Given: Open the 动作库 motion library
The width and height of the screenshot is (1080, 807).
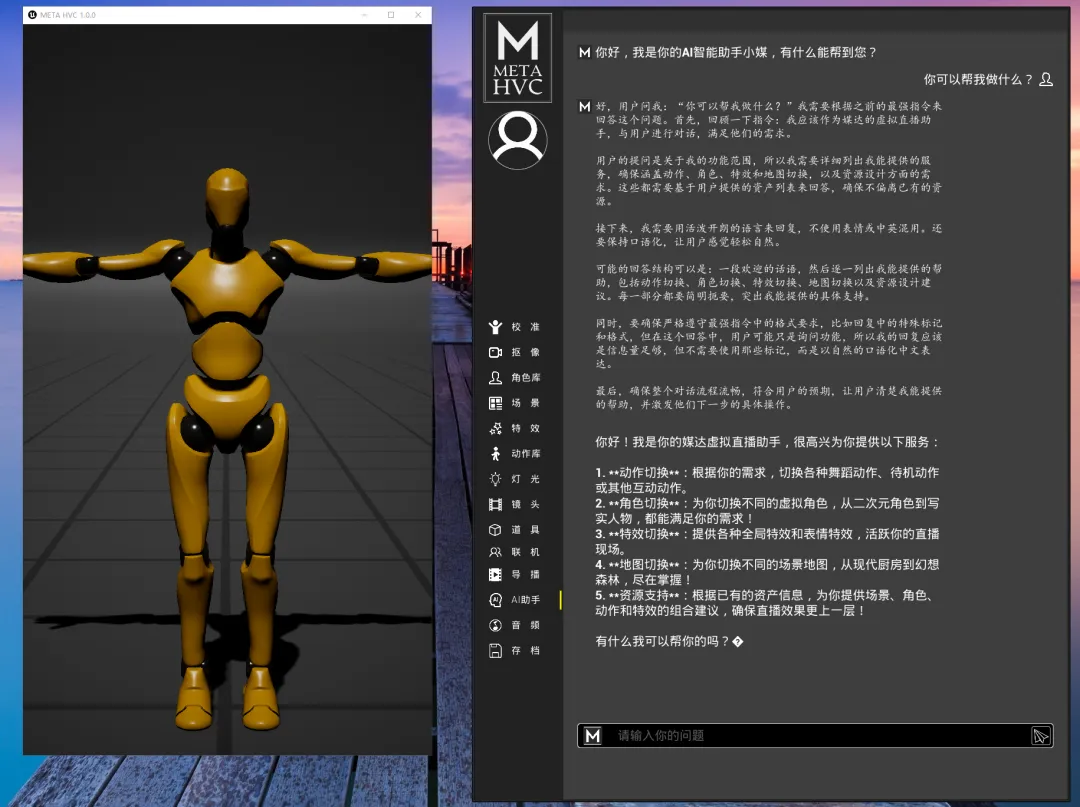Looking at the screenshot, I should [515, 454].
